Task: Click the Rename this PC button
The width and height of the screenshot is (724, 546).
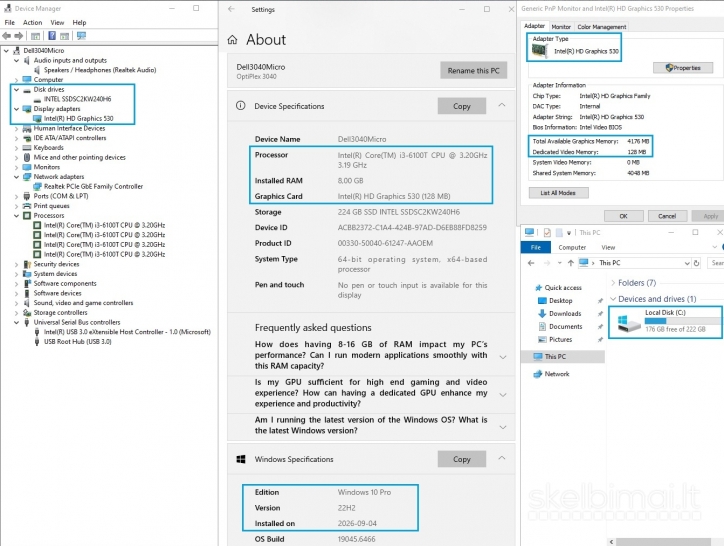Action: pos(473,70)
